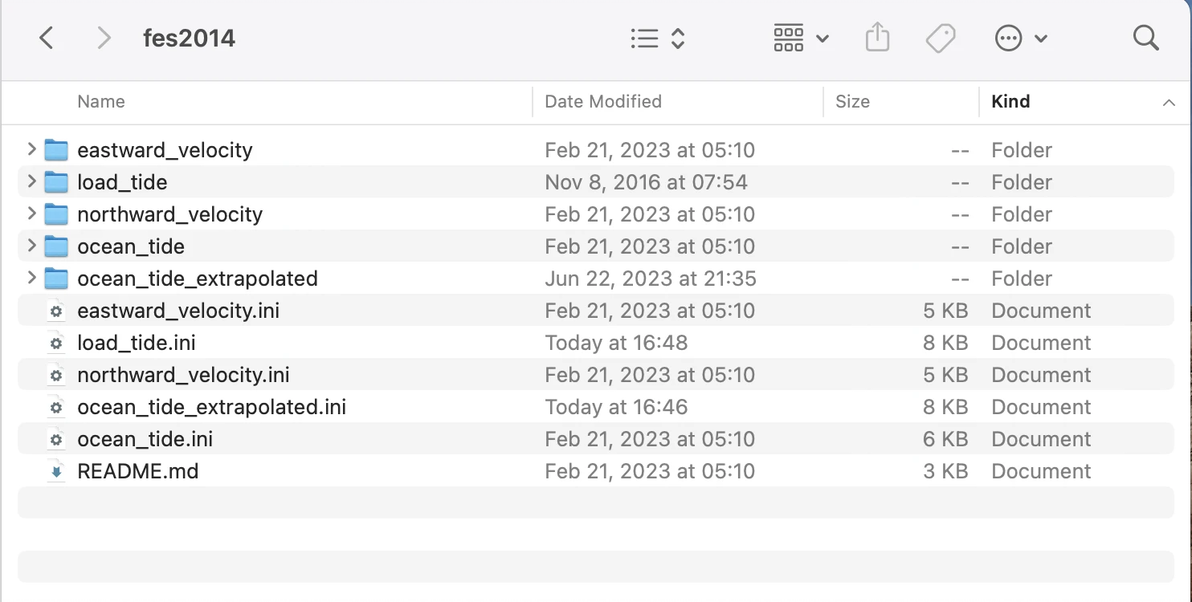This screenshot has width=1192, height=602.
Task: Go back to the previous folder
Action: [45, 38]
